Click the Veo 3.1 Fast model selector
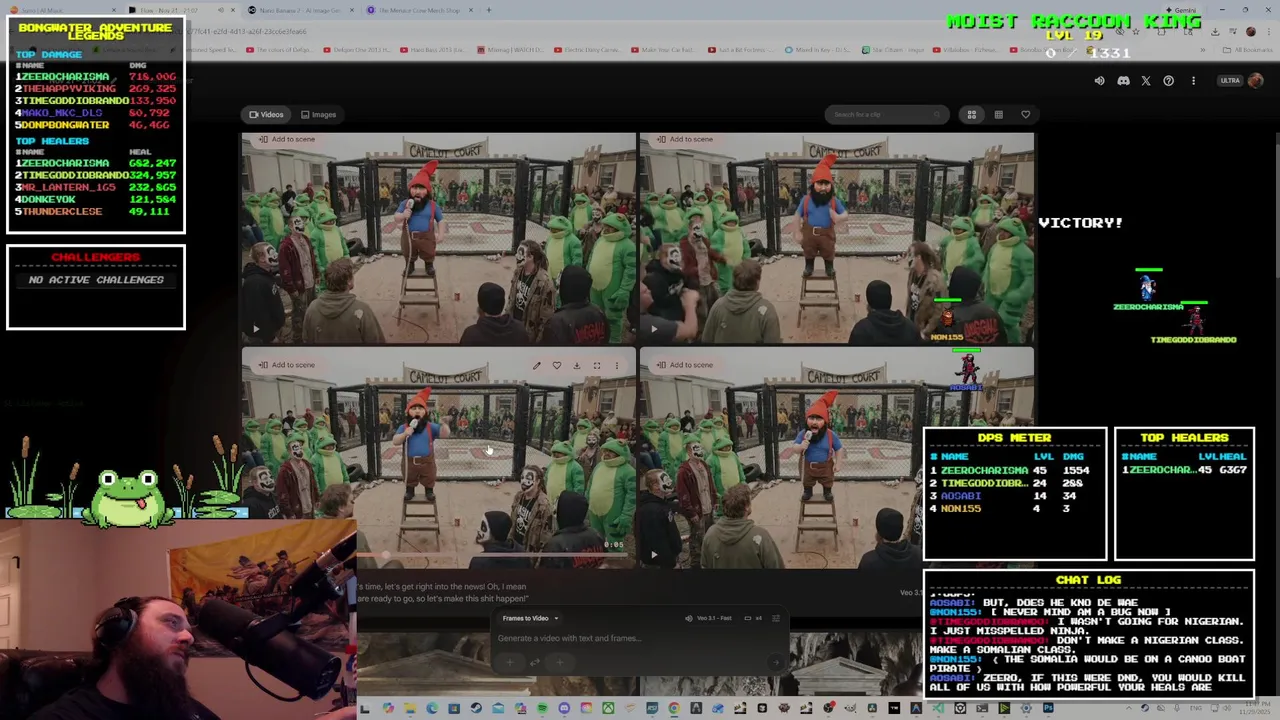1280x720 pixels. tap(709, 618)
